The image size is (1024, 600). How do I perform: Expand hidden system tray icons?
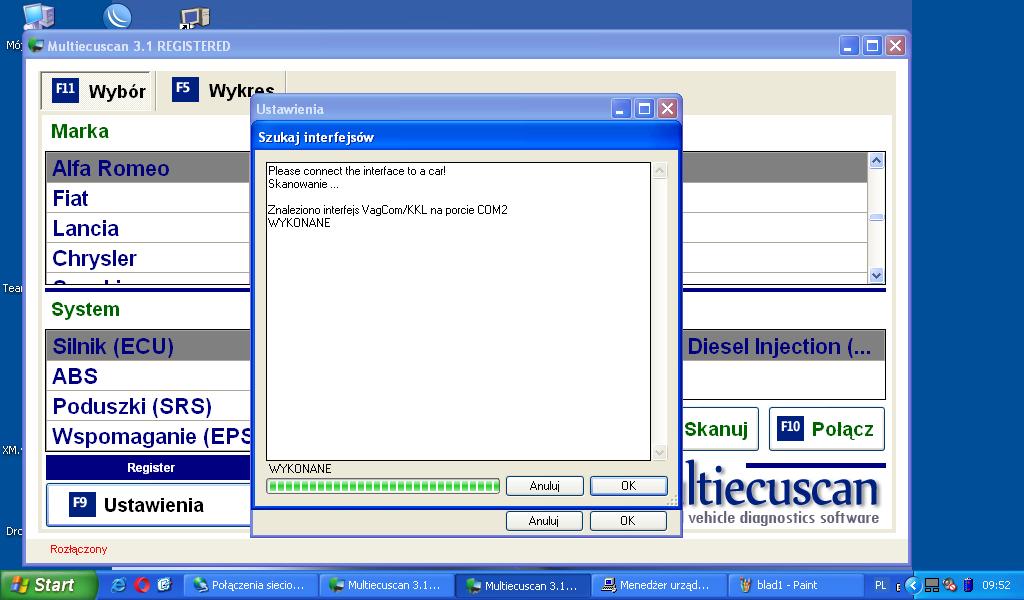coord(913,586)
